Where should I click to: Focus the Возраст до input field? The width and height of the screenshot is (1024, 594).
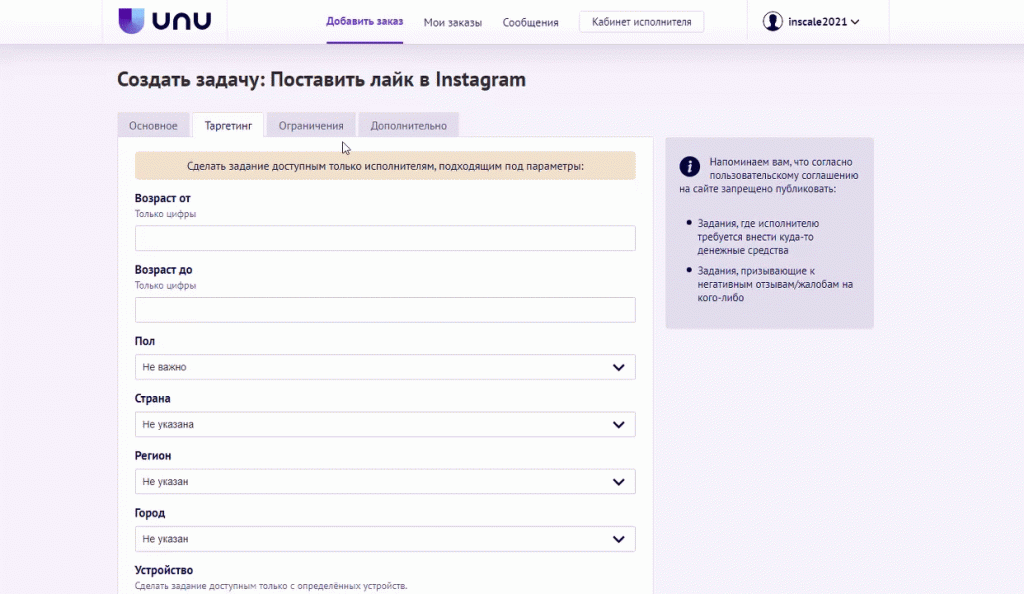click(384, 310)
